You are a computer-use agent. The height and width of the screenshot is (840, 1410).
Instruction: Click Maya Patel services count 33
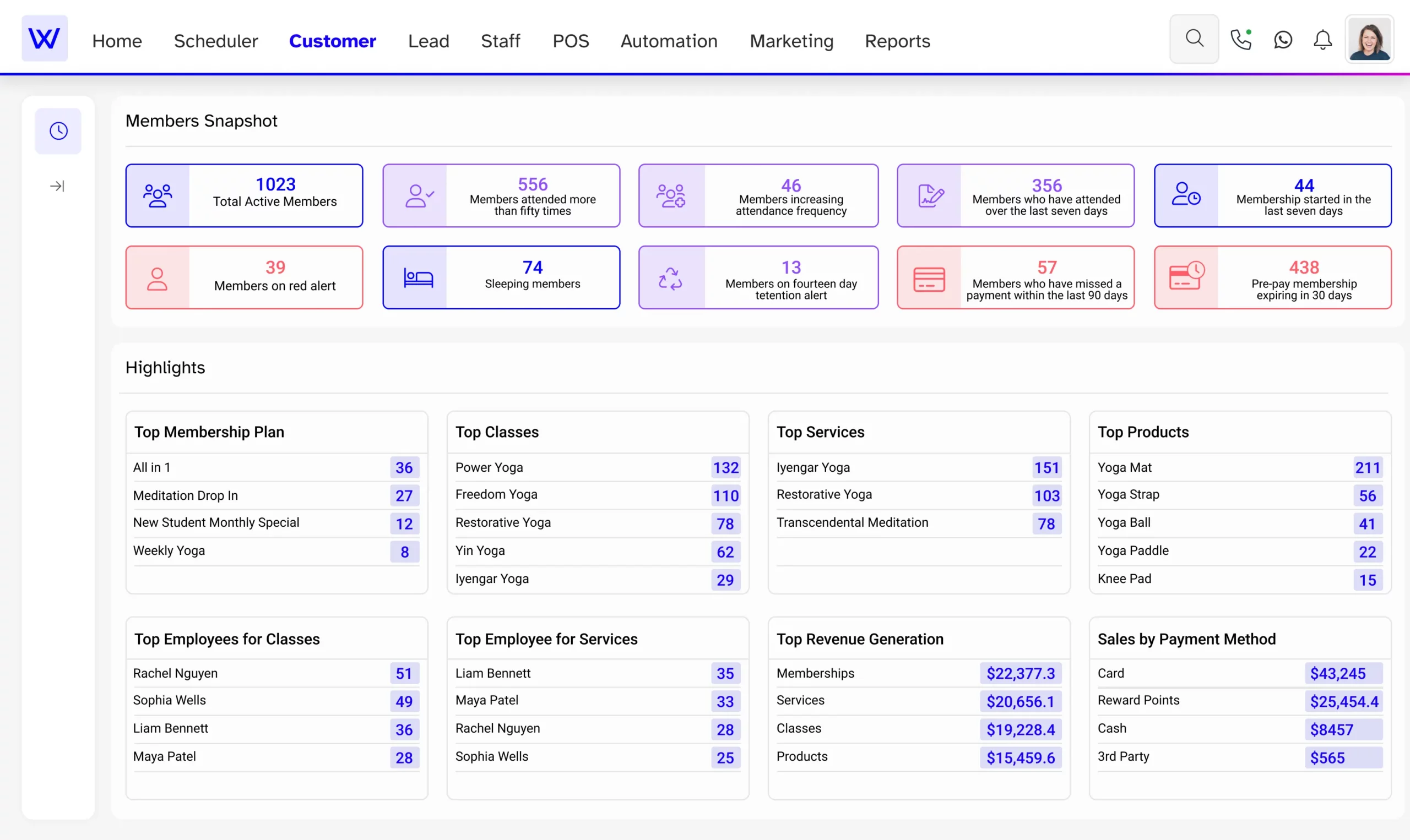[725, 702]
